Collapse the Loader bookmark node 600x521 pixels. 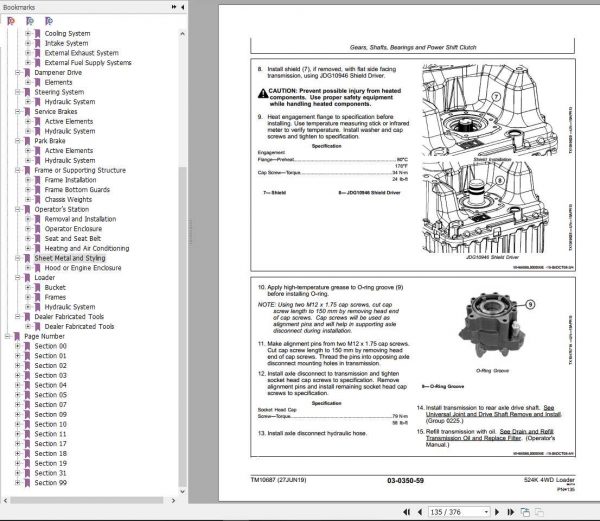[18, 277]
